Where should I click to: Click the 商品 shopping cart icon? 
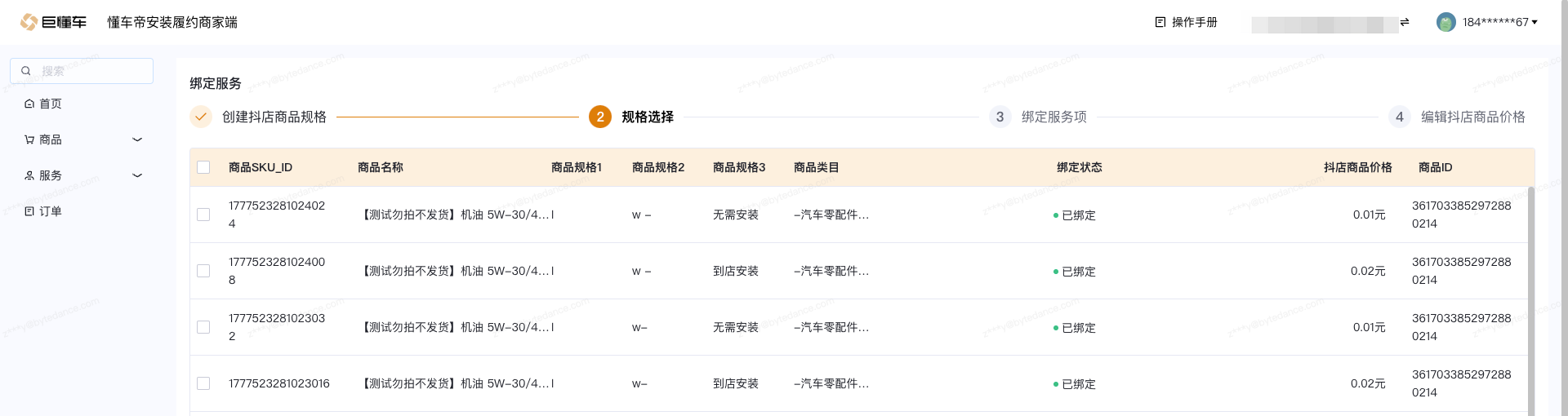click(x=29, y=139)
